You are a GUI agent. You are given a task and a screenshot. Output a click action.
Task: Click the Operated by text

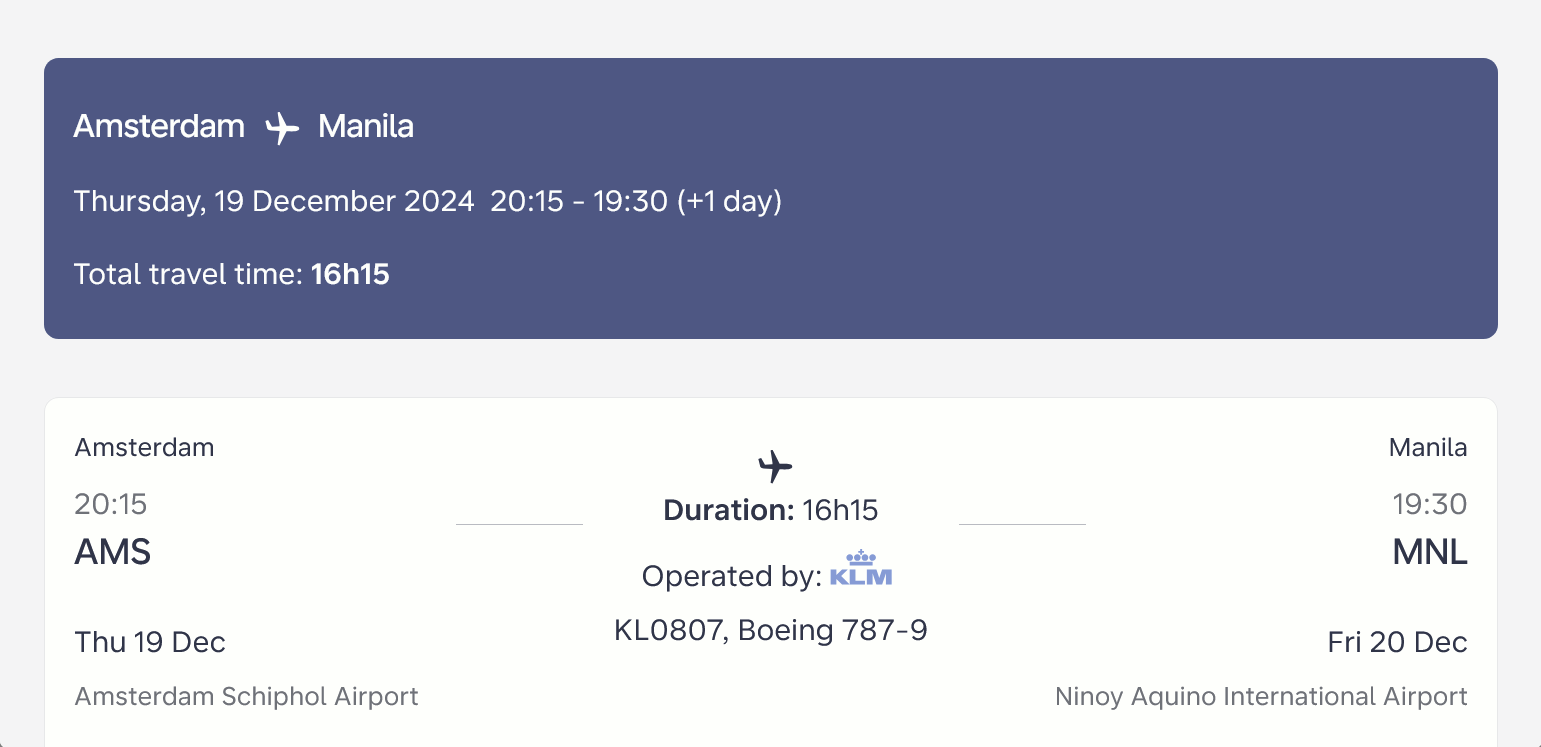click(x=732, y=576)
